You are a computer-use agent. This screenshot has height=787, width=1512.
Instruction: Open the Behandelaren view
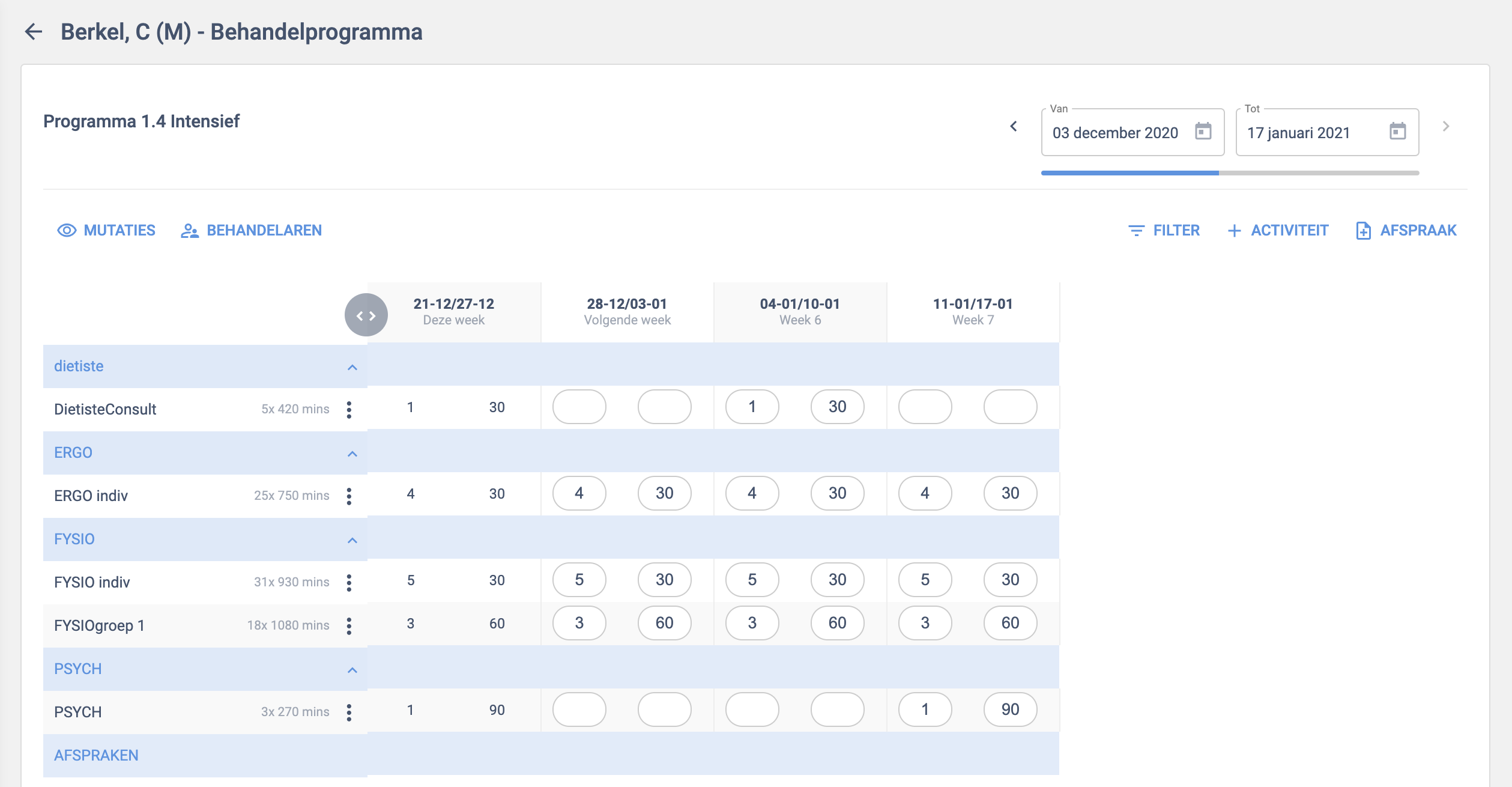[252, 231]
